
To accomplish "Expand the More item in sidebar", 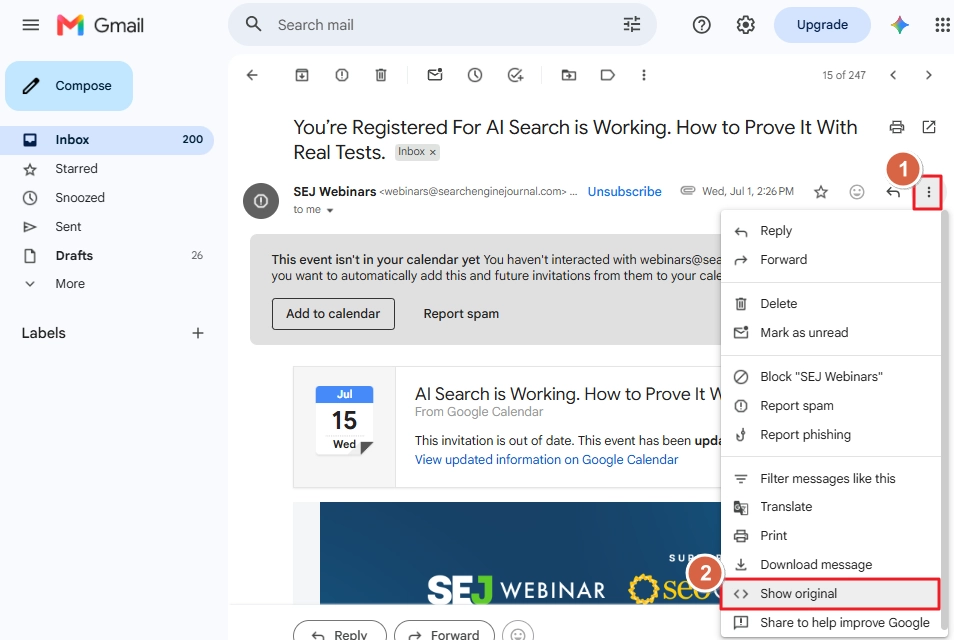I will point(70,284).
